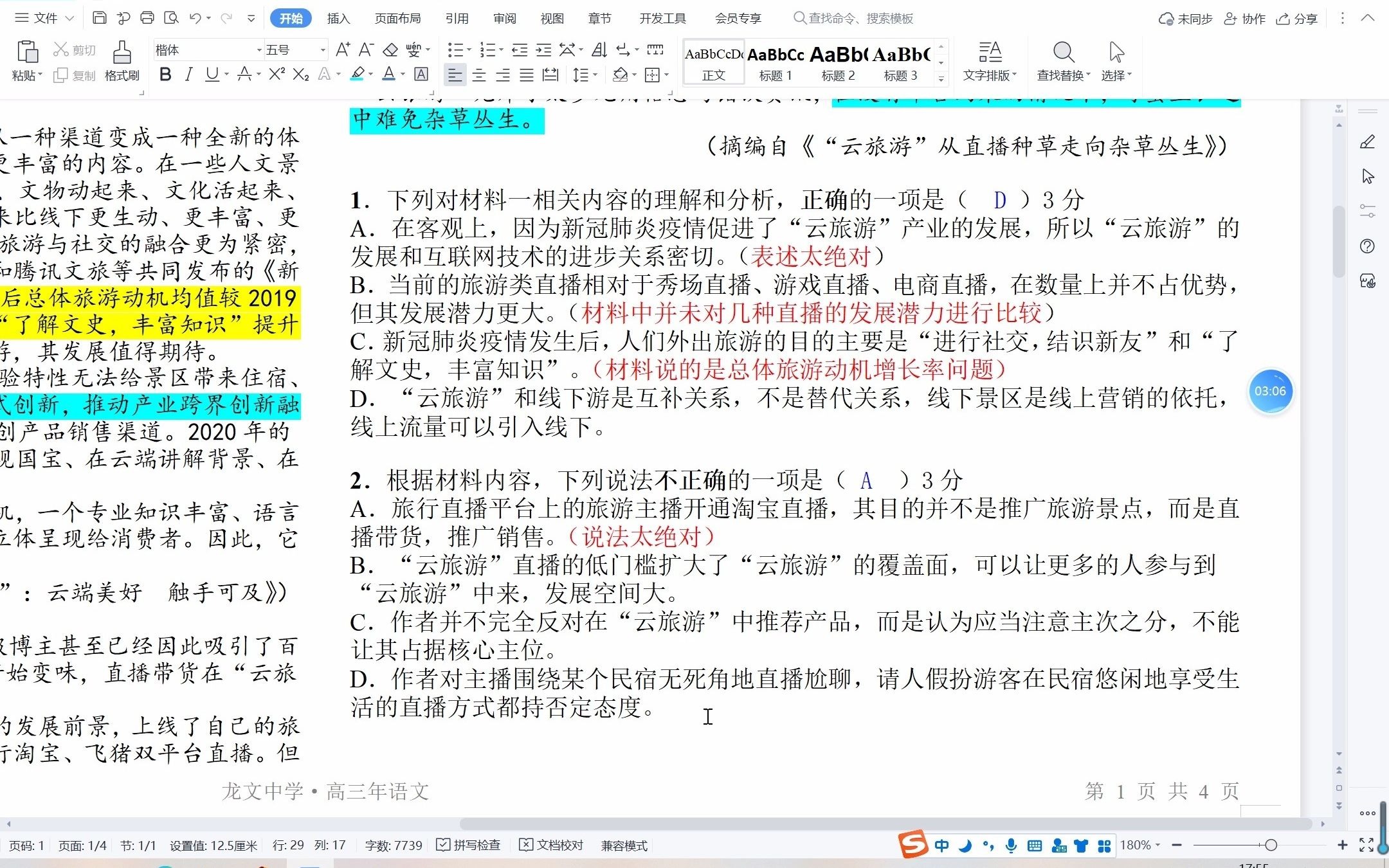Clear formatting with eraser icon
Viewport: 1389px width, 868px height.
[390, 50]
